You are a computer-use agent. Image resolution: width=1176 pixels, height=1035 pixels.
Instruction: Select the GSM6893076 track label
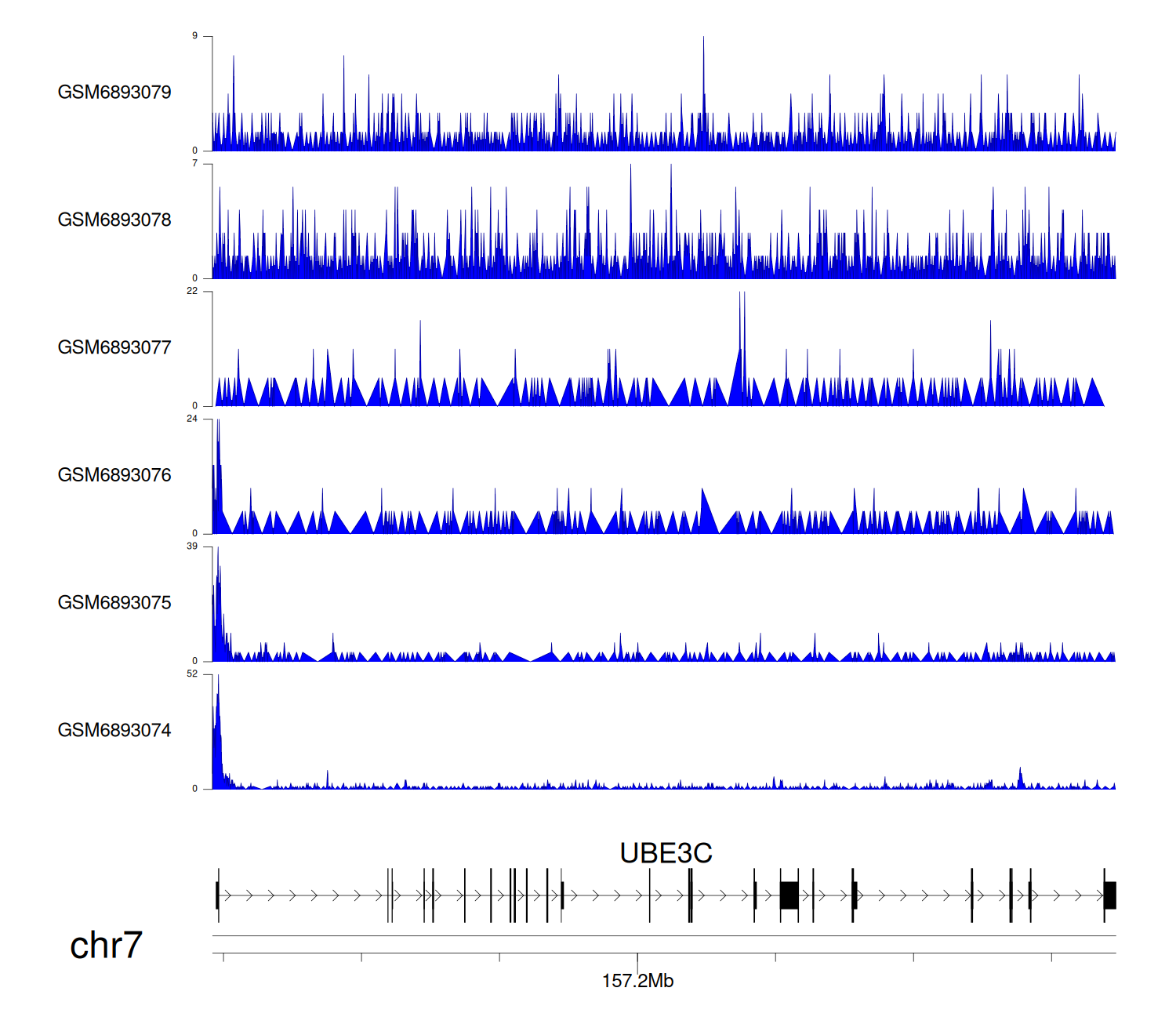point(114,475)
